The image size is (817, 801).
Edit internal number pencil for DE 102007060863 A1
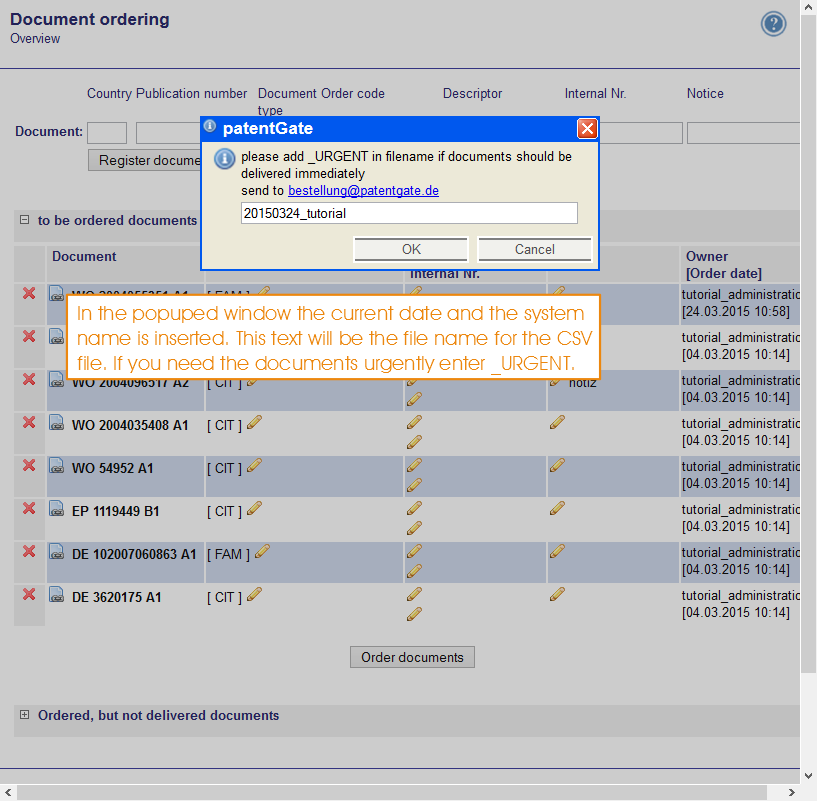coord(414,572)
